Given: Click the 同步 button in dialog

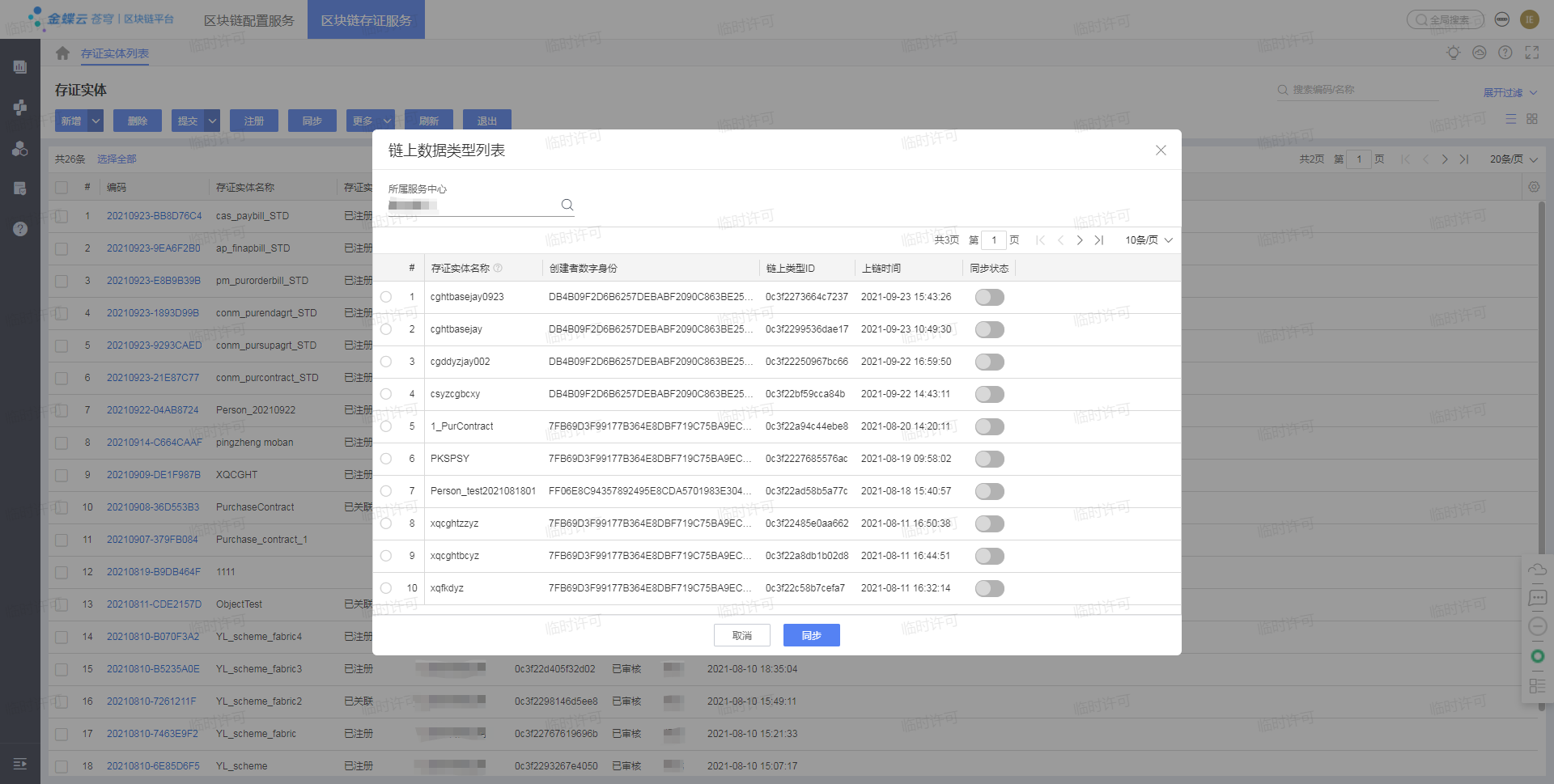Looking at the screenshot, I should click(x=812, y=635).
